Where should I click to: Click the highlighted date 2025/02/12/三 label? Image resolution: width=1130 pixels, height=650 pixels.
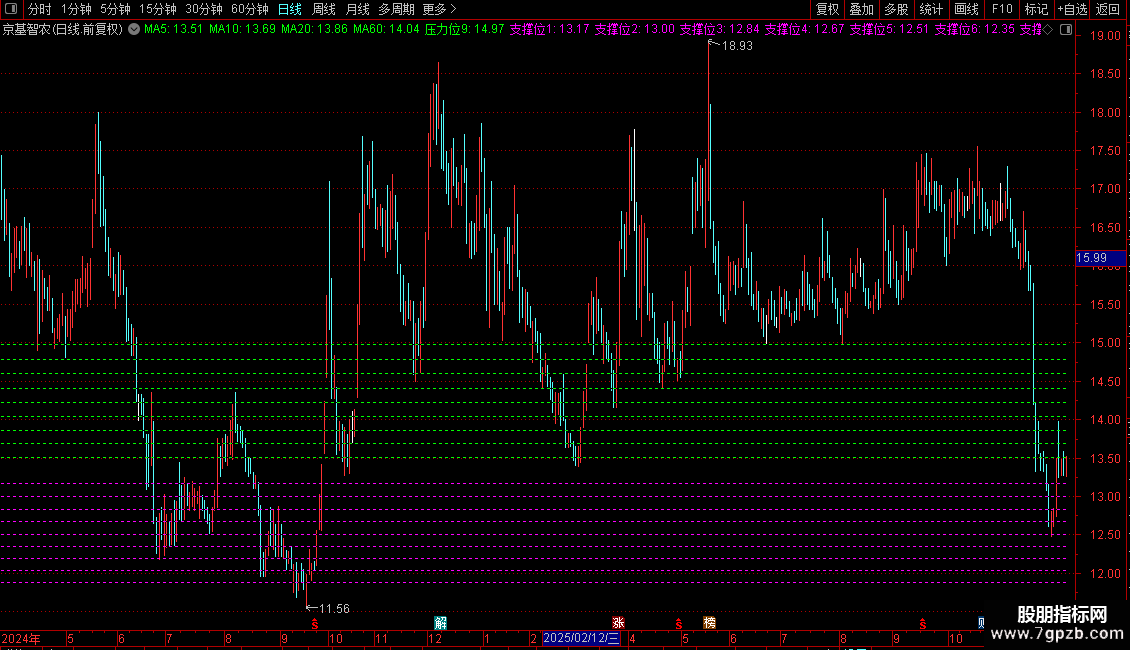[x=581, y=638]
